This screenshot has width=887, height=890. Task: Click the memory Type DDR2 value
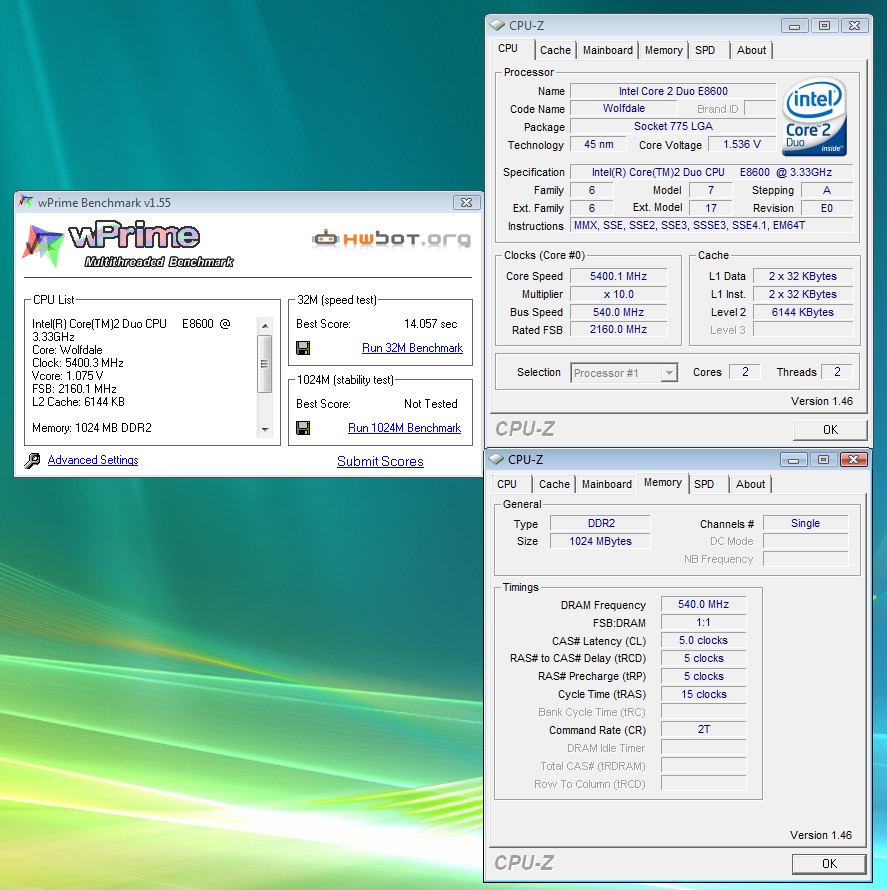(600, 523)
